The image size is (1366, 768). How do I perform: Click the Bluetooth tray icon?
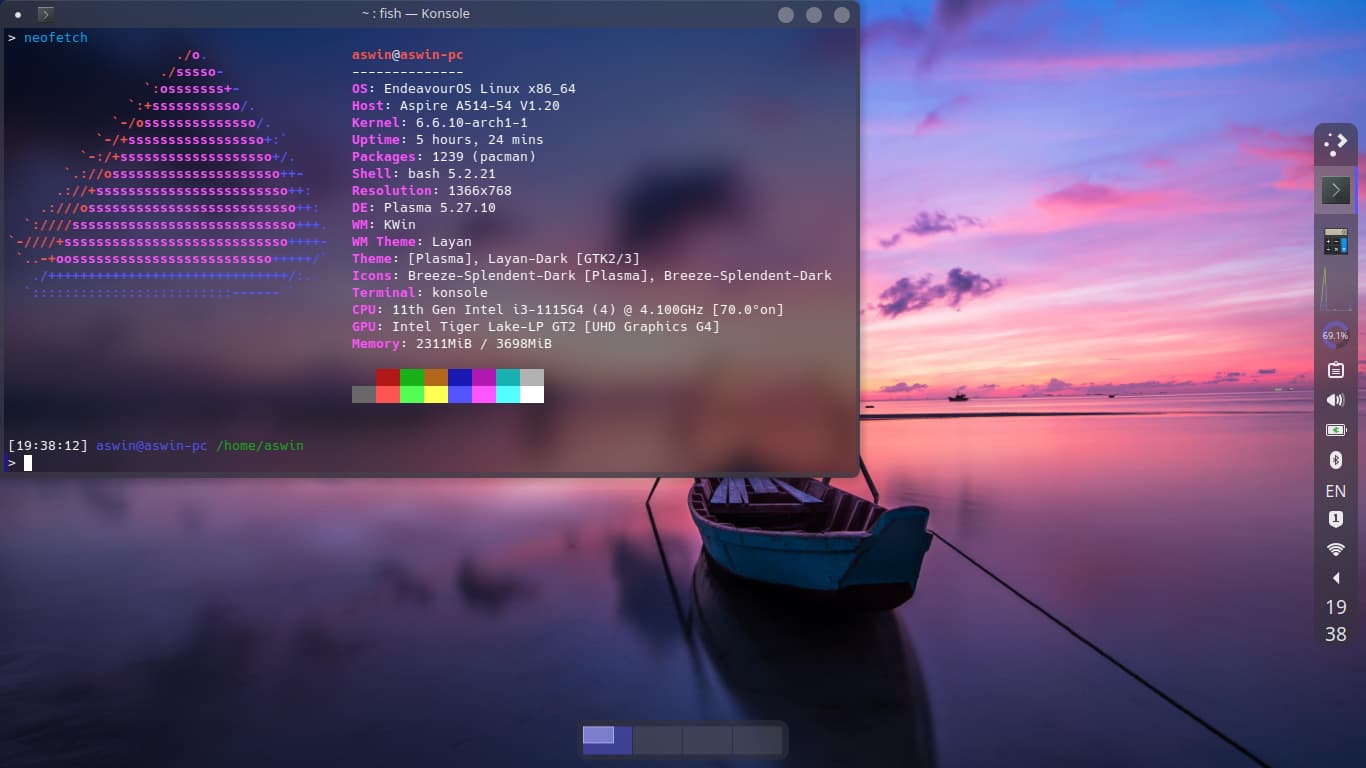[x=1335, y=460]
